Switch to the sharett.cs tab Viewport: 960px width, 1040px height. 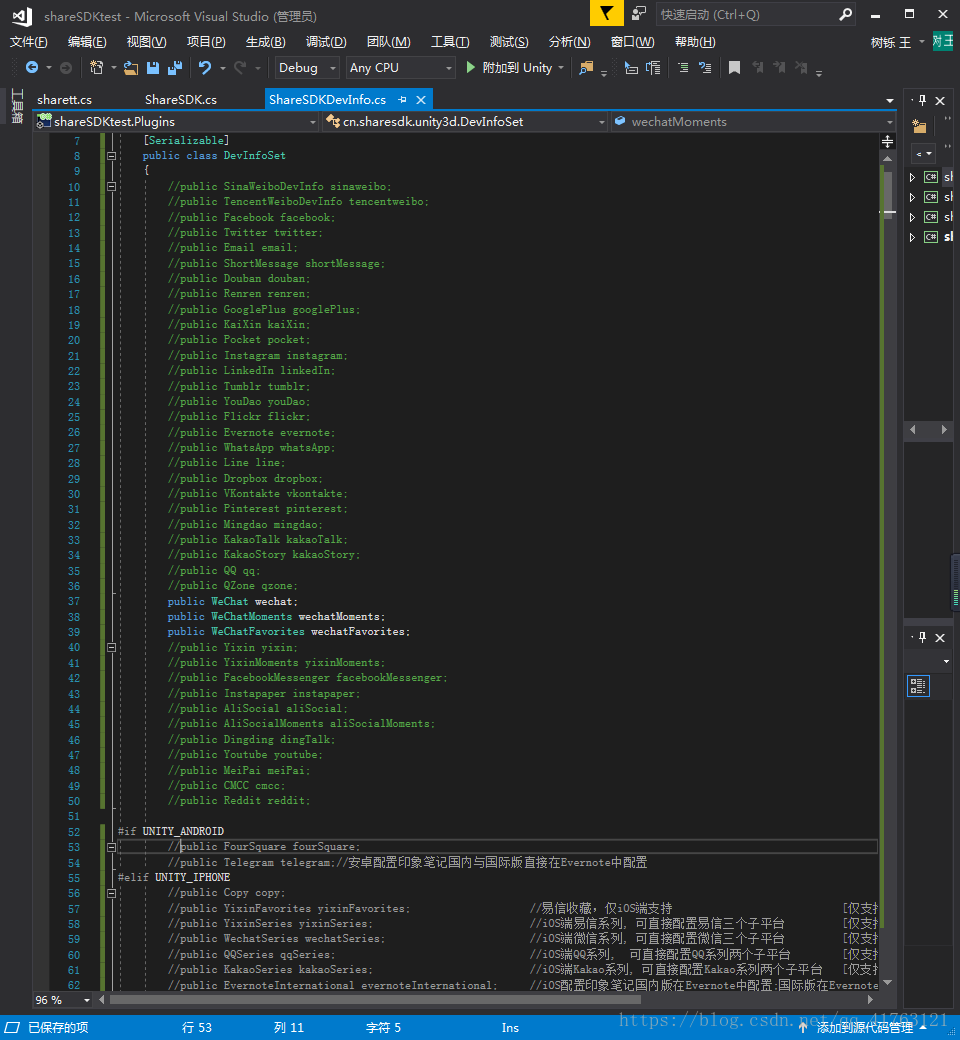coord(64,99)
